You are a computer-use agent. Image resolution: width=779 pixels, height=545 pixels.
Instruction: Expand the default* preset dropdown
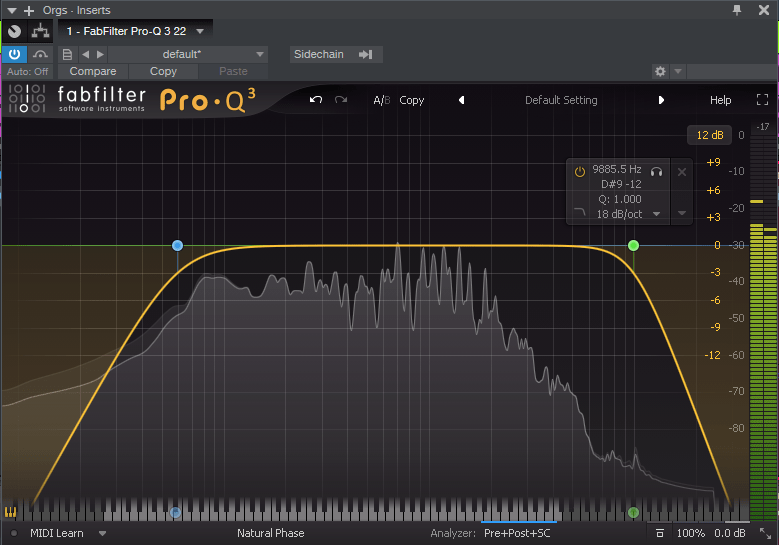click(x=260, y=54)
